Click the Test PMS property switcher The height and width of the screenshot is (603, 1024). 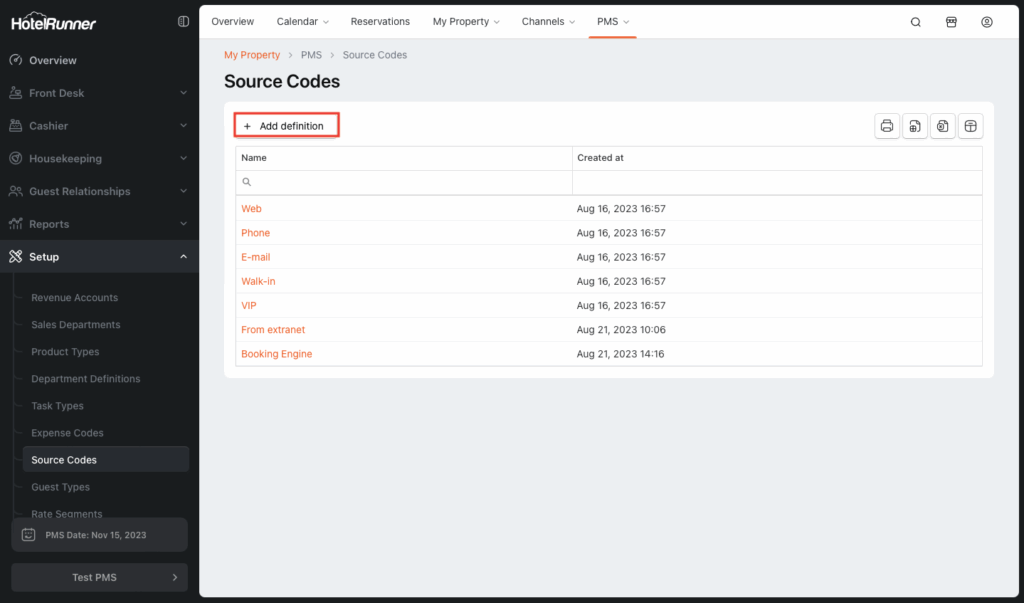coord(99,577)
